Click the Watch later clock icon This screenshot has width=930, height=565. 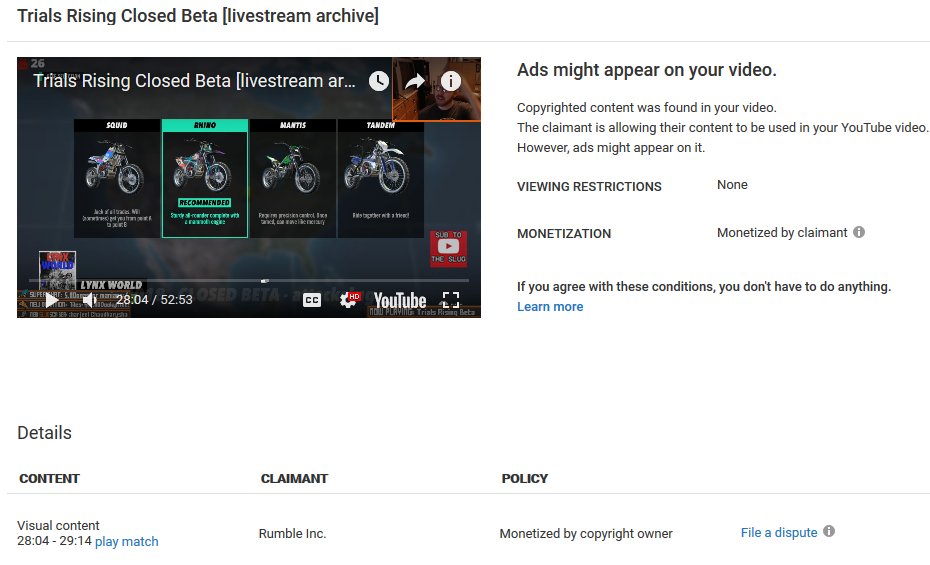[x=379, y=81]
